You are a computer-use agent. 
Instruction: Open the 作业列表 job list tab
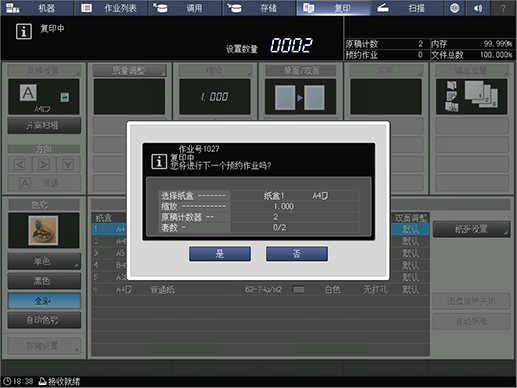(x=111, y=8)
